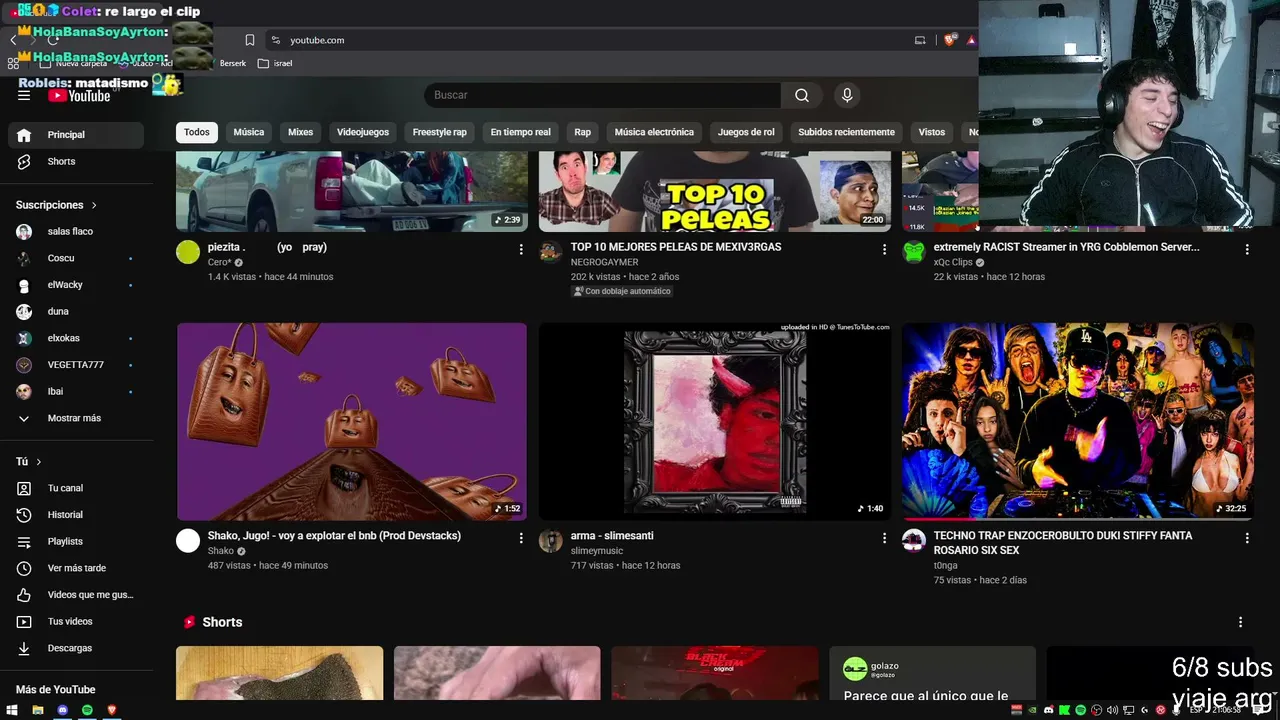Switch to Spotify in the taskbar

point(88,710)
